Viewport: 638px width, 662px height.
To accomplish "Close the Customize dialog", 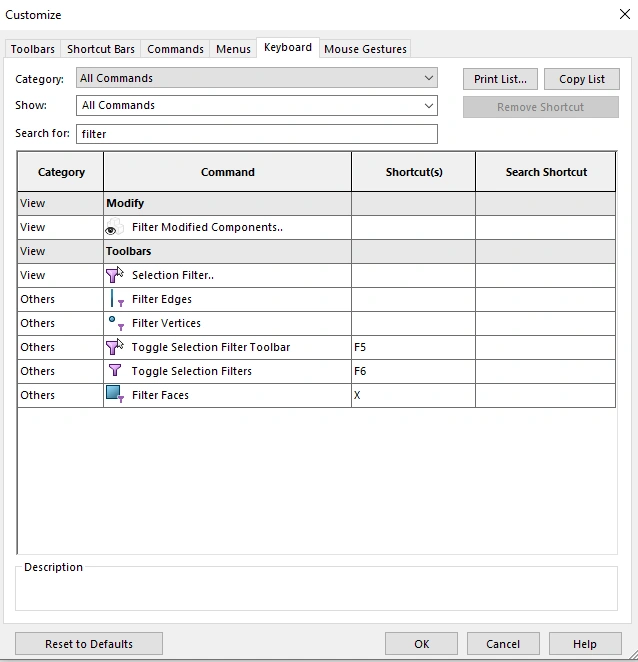I will (624, 14).
